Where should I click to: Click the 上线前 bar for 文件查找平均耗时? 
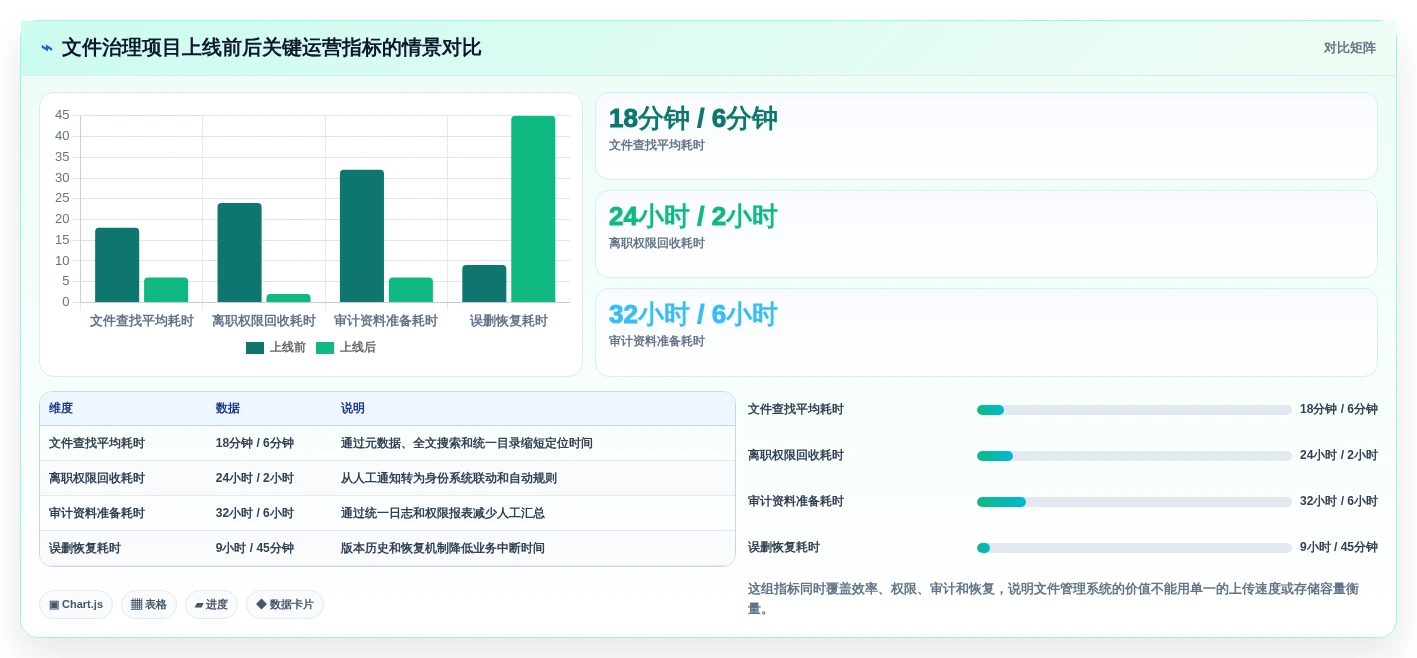[x=117, y=265]
